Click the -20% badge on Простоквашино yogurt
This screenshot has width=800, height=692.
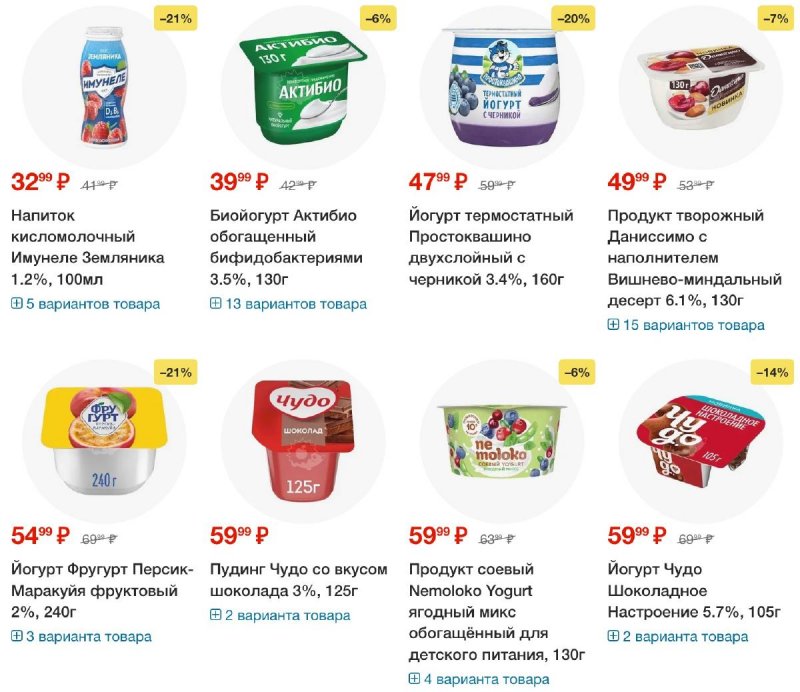tap(573, 19)
